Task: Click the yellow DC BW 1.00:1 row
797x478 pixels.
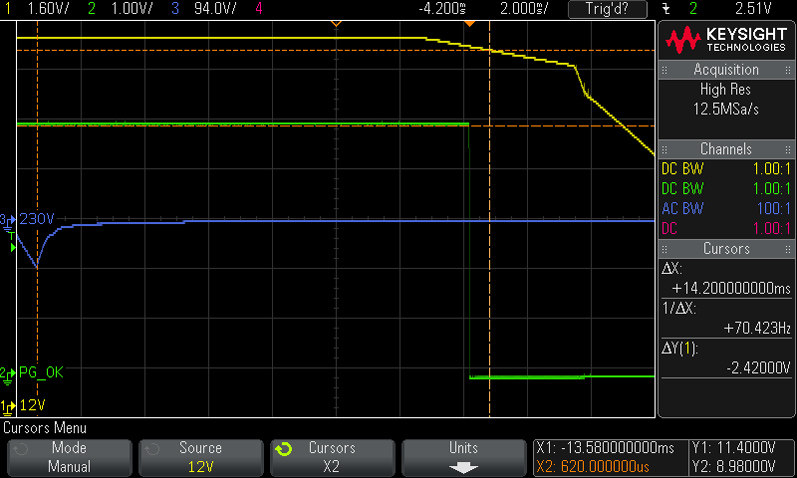Action: click(x=726, y=169)
